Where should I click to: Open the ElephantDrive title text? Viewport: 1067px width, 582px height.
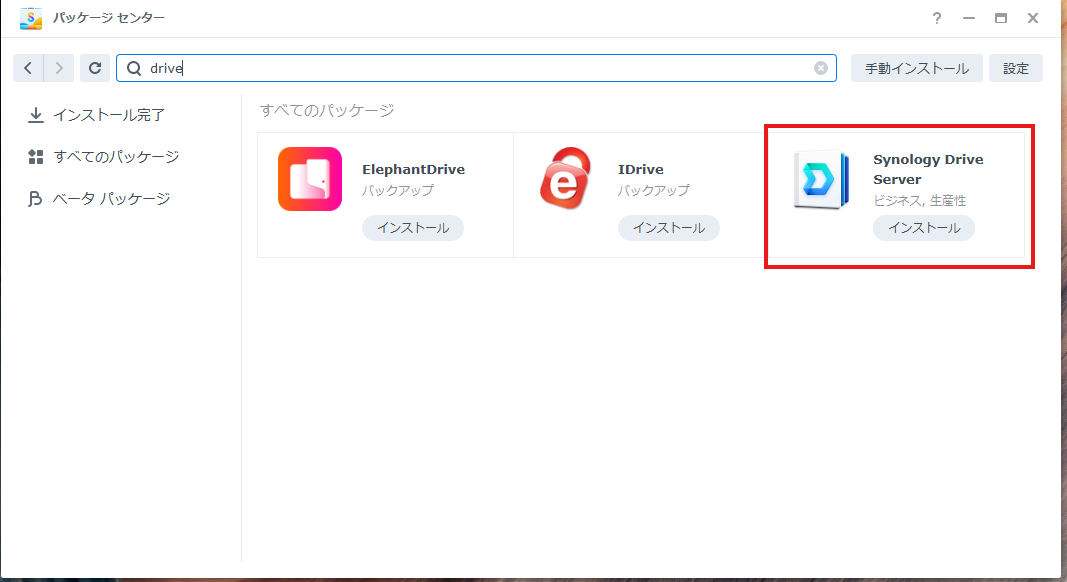pyautogui.click(x=413, y=169)
